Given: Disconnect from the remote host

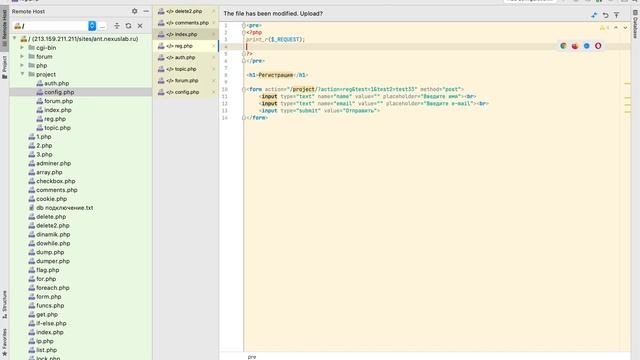Looking at the screenshot, I should click(x=140, y=26).
